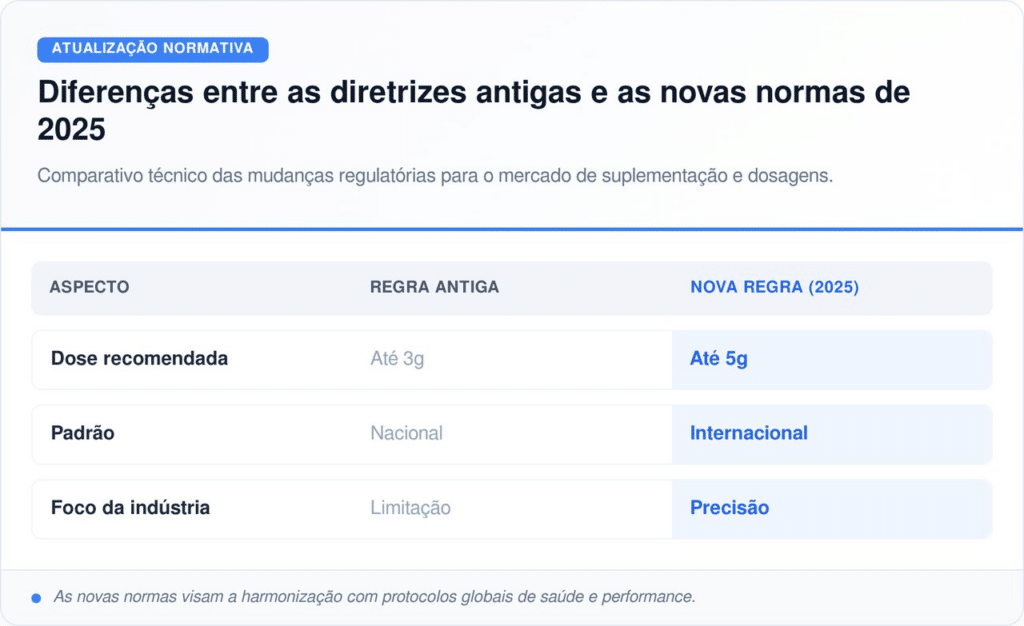Select the Foco da indústria row label

click(x=130, y=508)
